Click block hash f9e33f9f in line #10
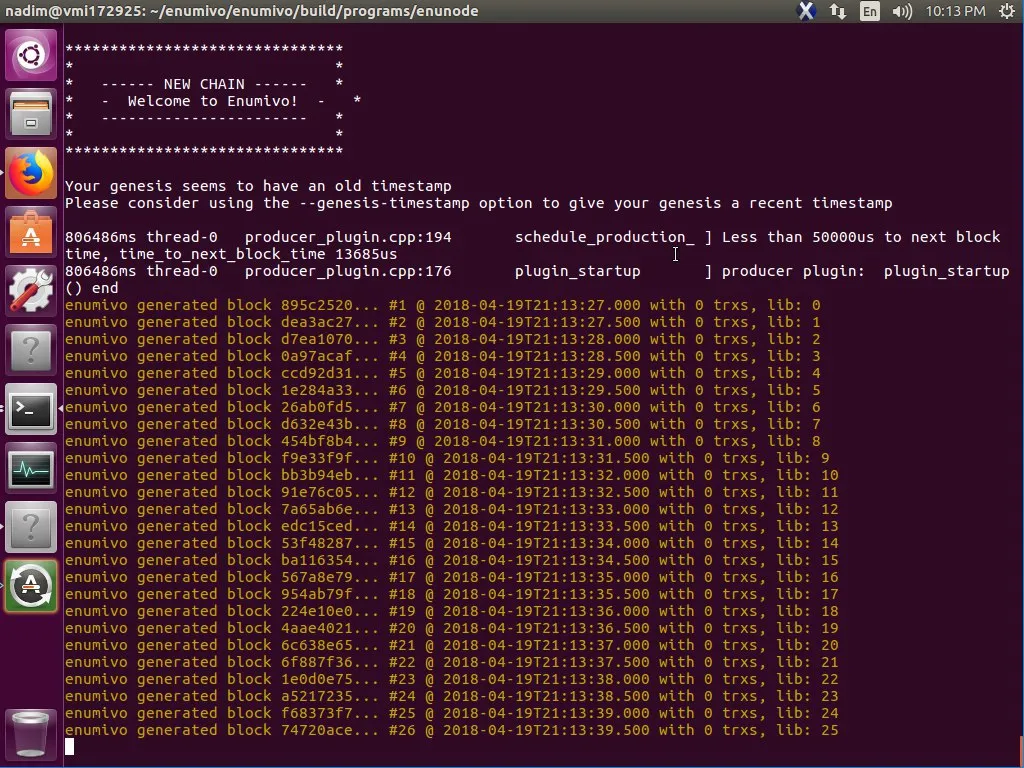Image resolution: width=1024 pixels, height=768 pixels. [x=317, y=458]
